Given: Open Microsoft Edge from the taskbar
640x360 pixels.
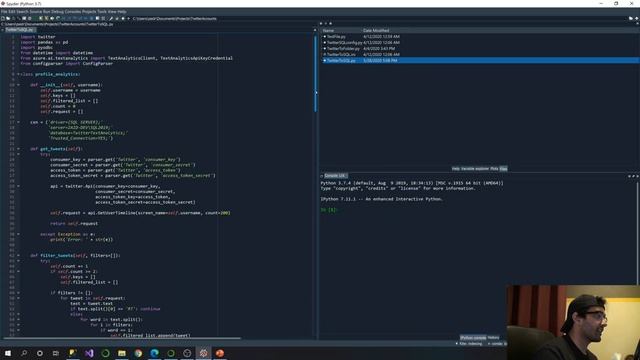Looking at the screenshot, I should pyautogui.click(x=154, y=353).
